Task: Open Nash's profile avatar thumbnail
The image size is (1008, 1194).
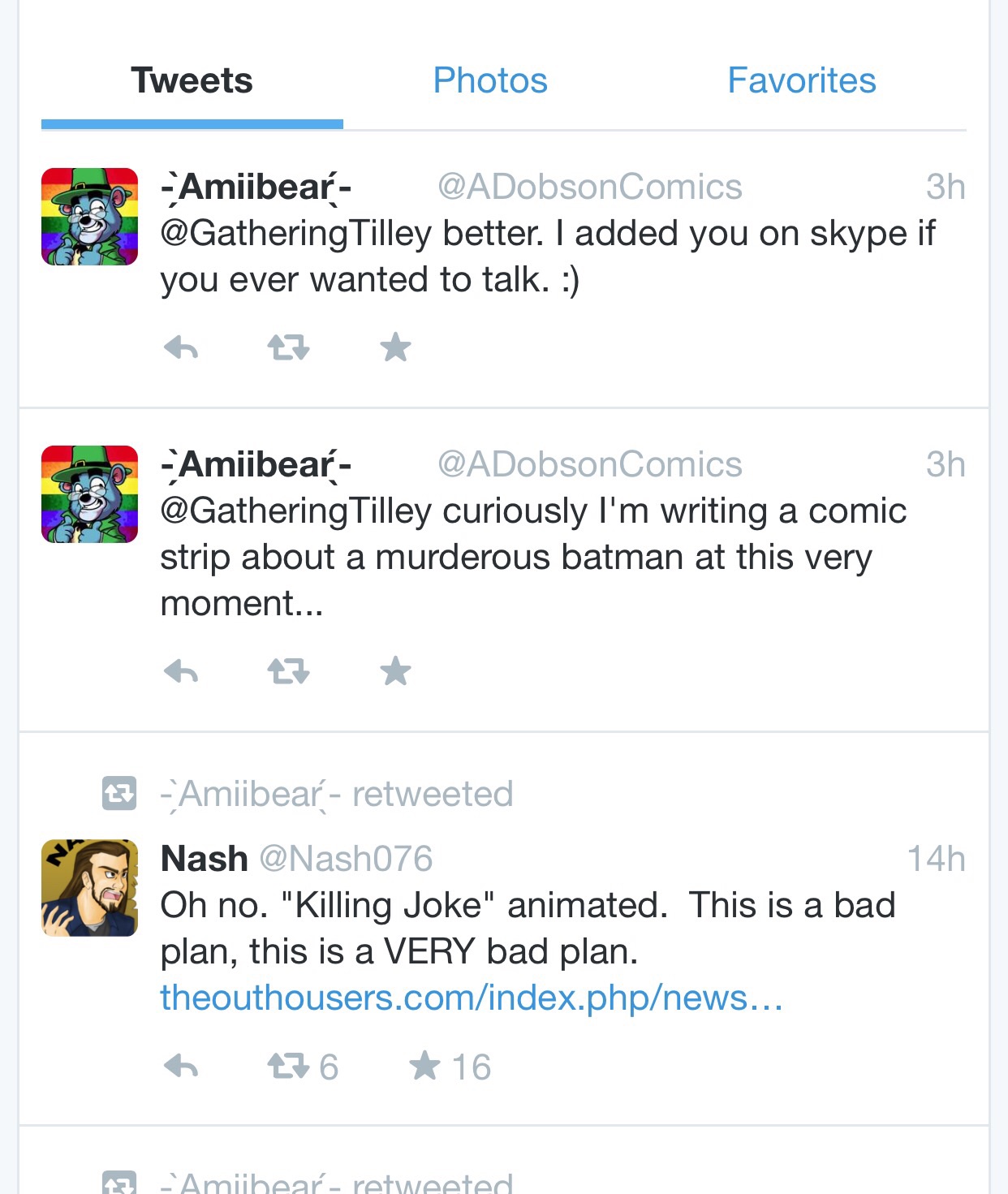Action: 89,888
